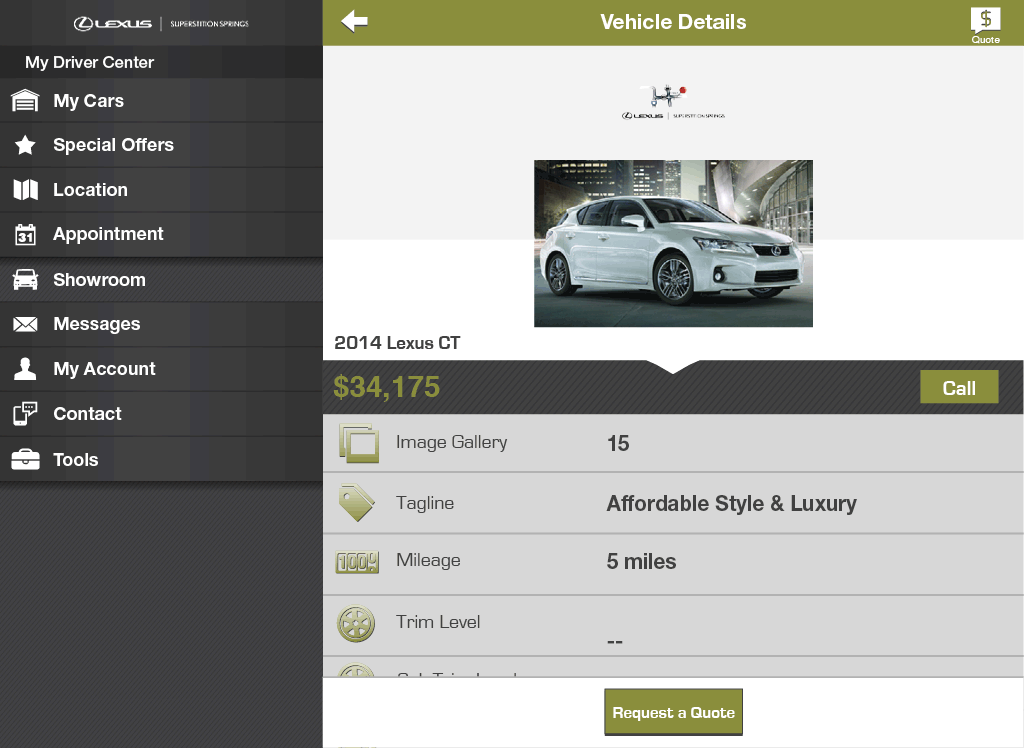Select the Mileage row label

pos(428,561)
